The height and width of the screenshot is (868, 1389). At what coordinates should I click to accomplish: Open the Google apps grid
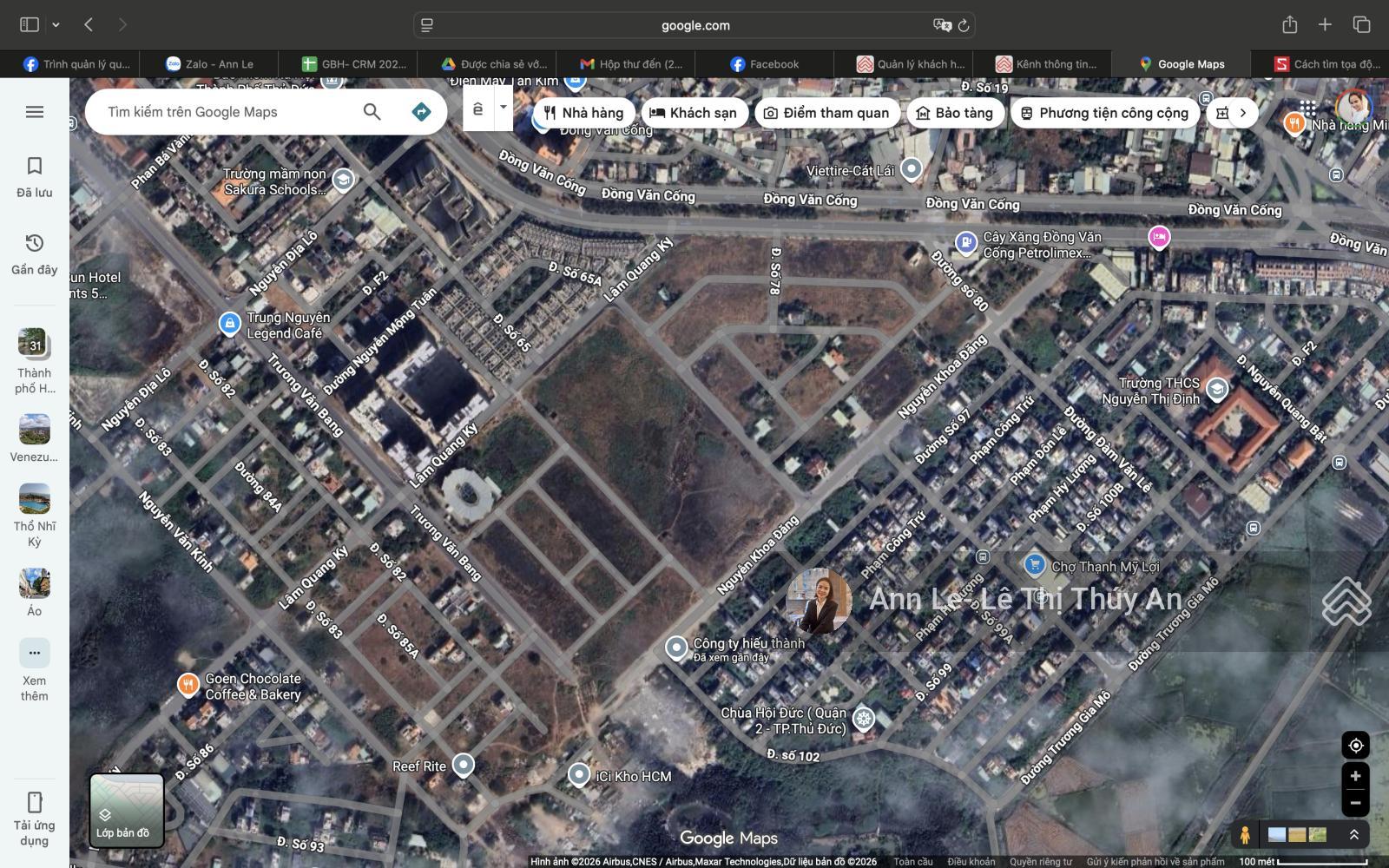pyautogui.click(x=1308, y=108)
